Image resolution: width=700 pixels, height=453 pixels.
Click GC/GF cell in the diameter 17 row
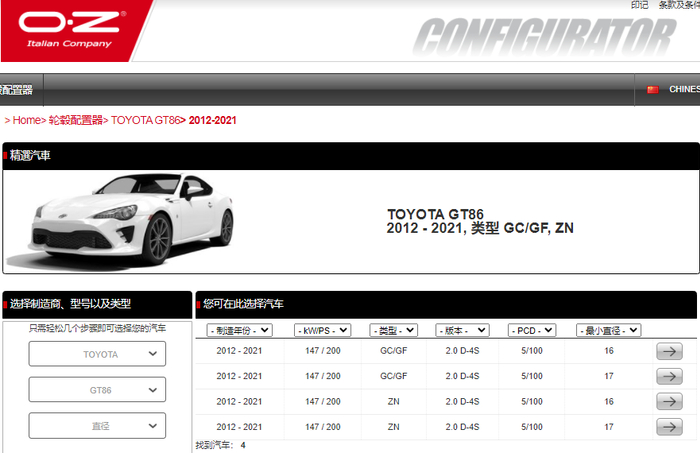point(393,376)
